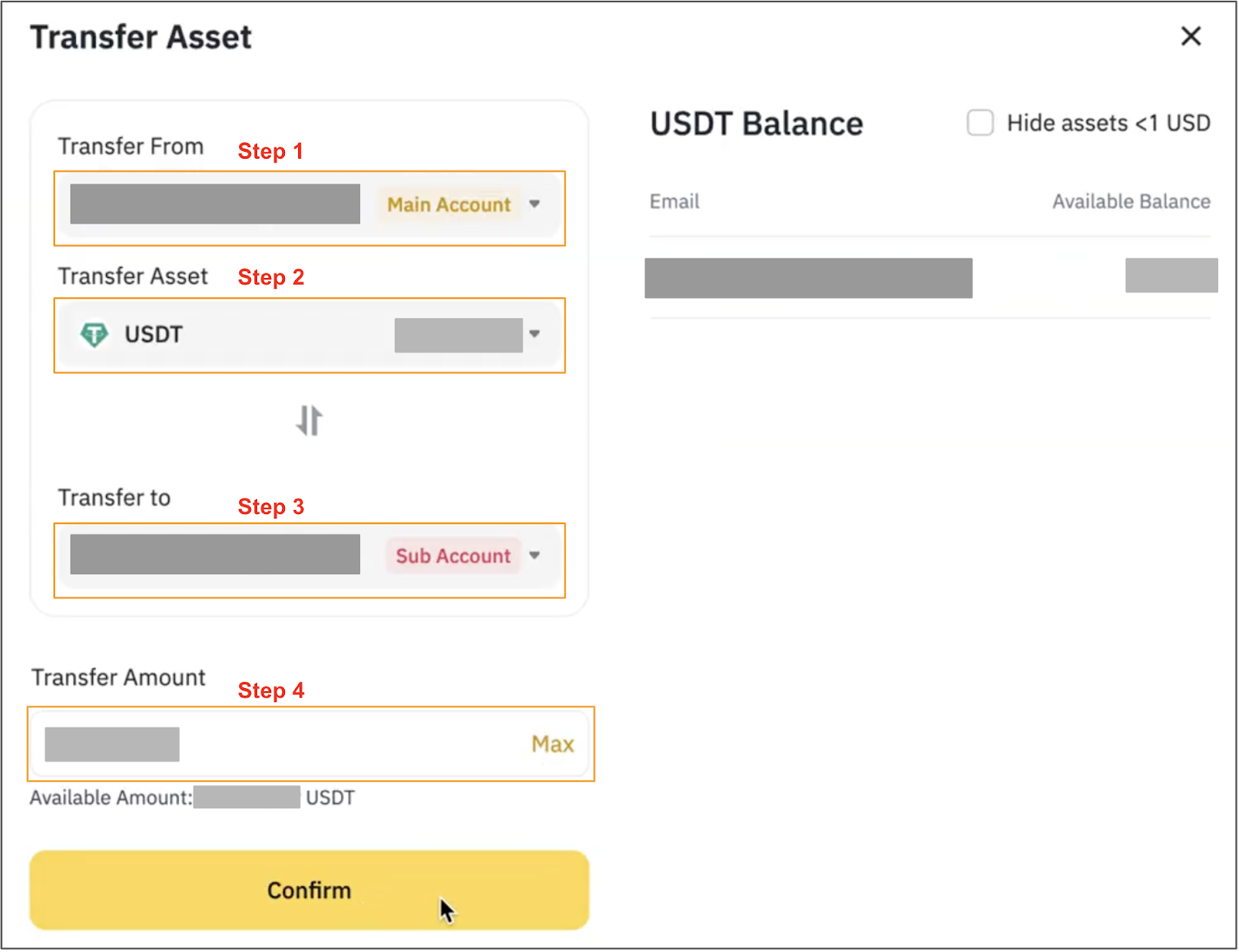Select the email row in USDT Balance list
1239x952 pixels.
pos(808,278)
